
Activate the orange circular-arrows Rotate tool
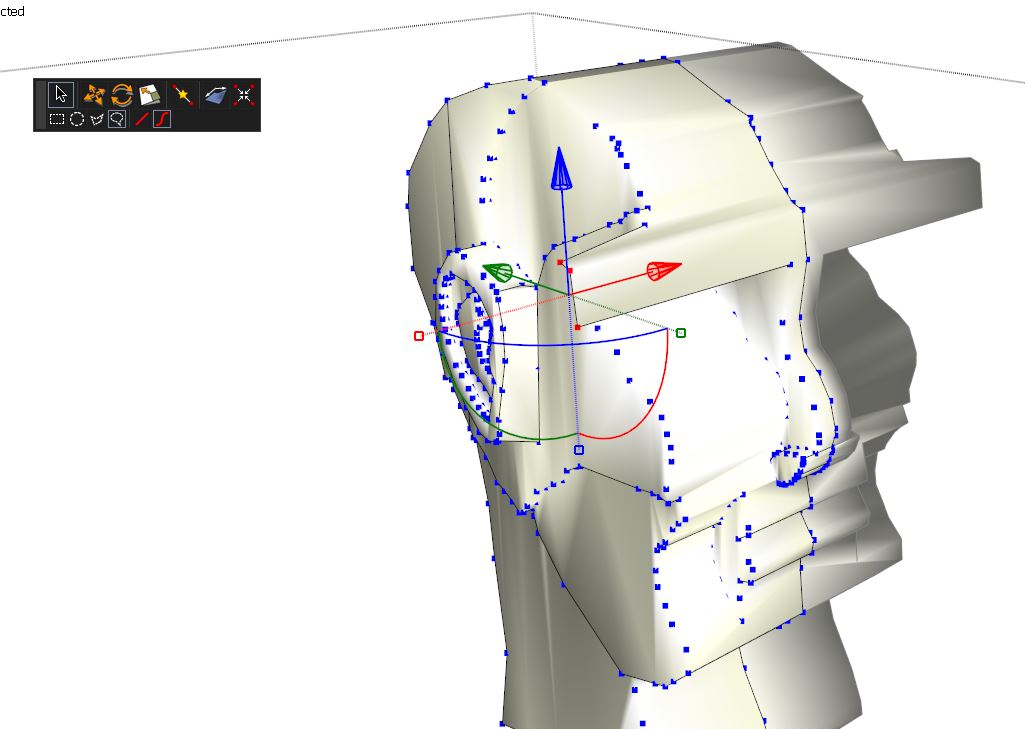[x=122, y=95]
